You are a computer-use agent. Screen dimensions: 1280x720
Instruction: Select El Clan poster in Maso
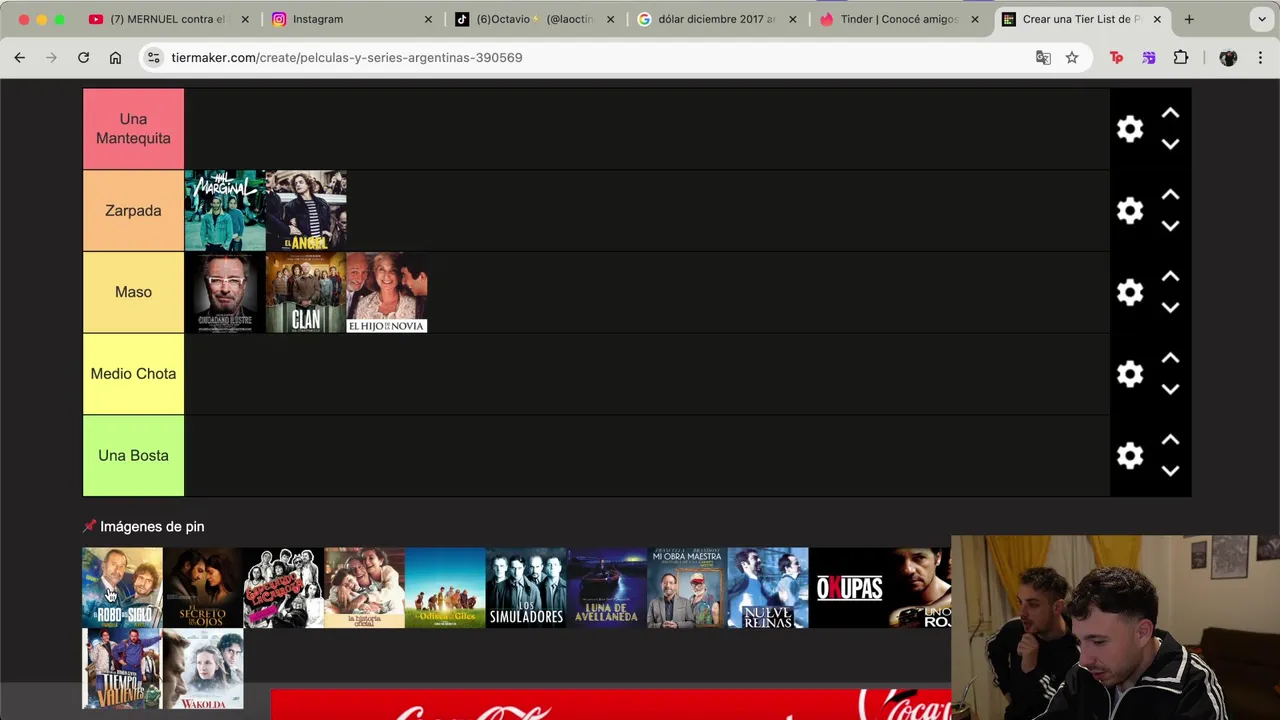coord(306,292)
